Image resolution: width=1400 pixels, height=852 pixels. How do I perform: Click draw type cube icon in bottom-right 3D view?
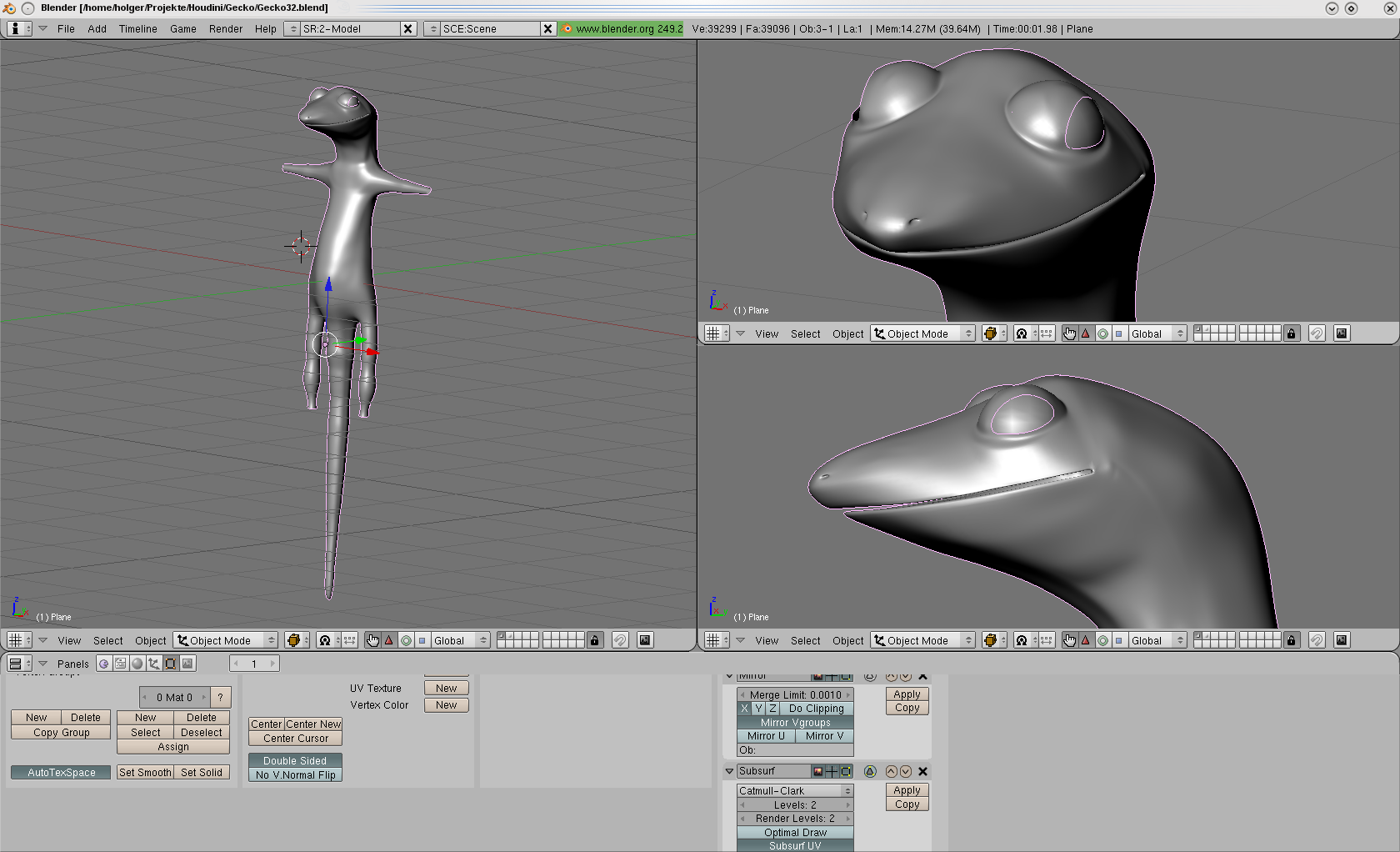pyautogui.click(x=993, y=640)
